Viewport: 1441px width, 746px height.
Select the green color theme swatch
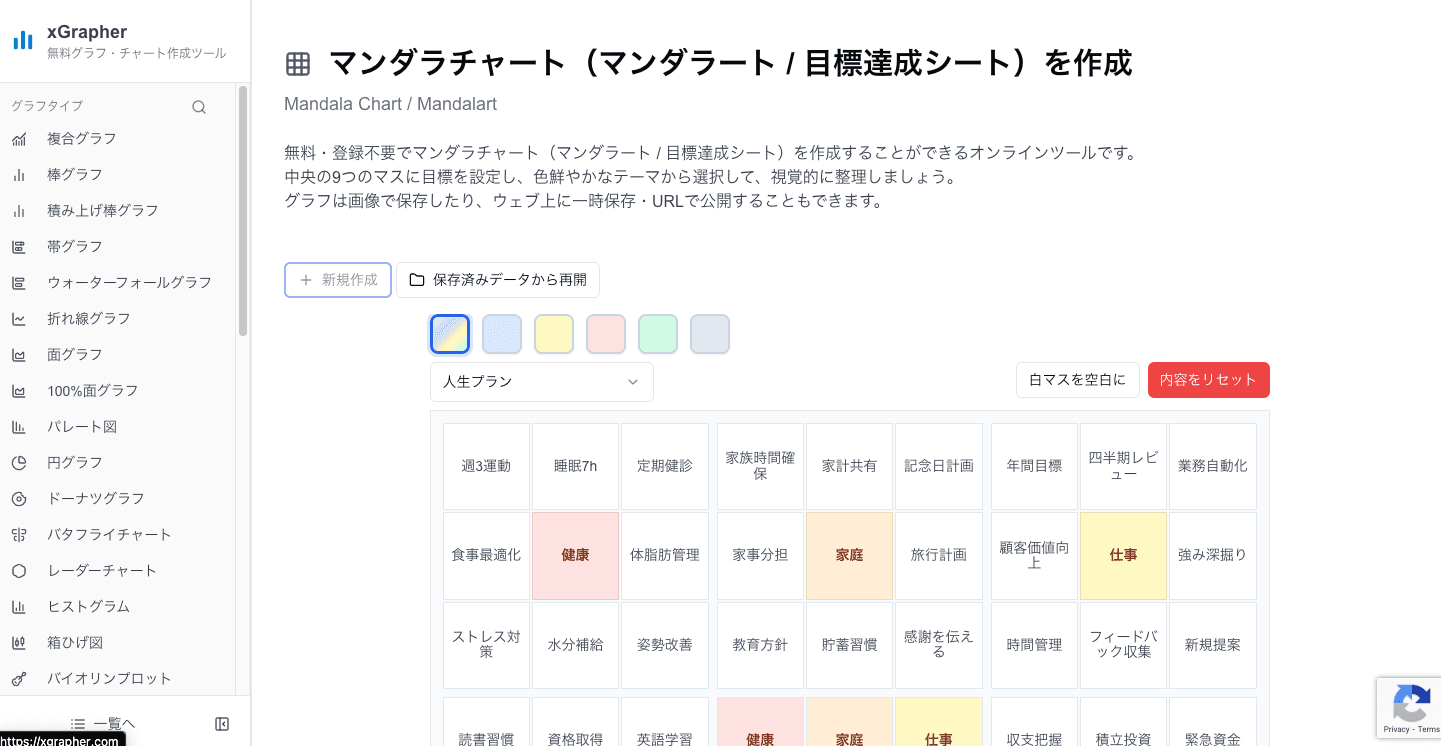tap(658, 334)
